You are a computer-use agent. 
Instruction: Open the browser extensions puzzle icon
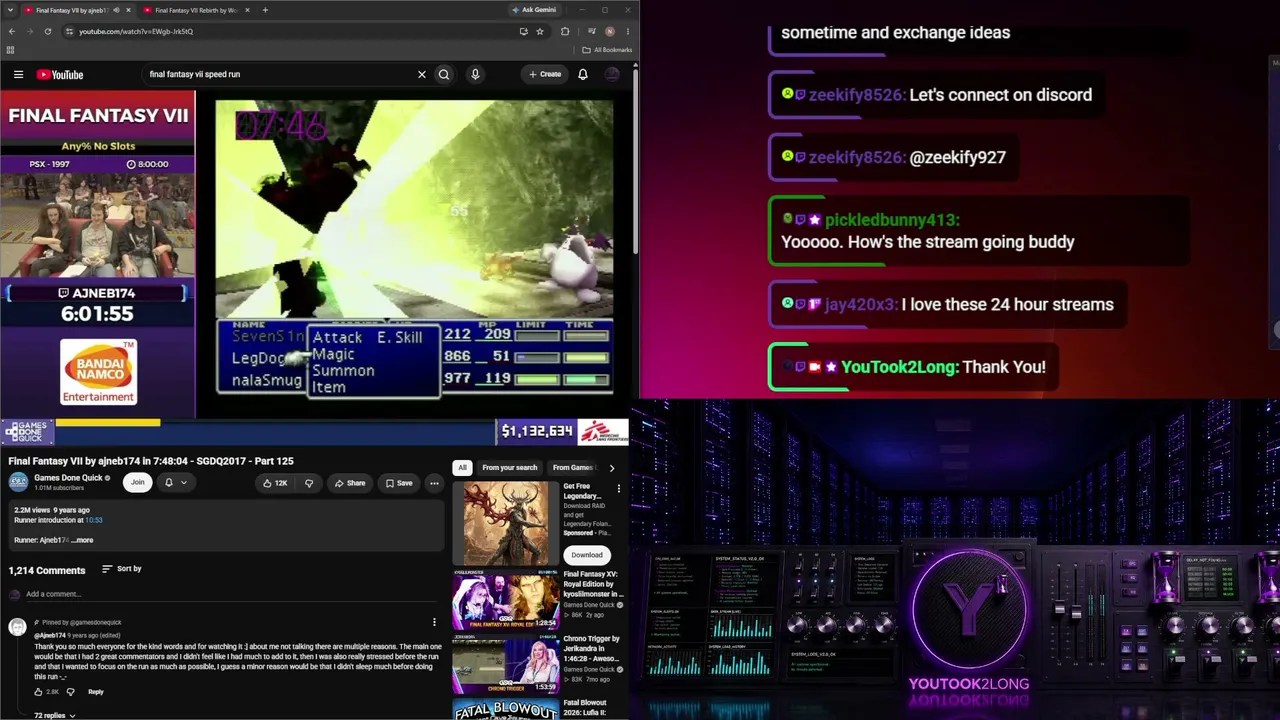click(565, 31)
